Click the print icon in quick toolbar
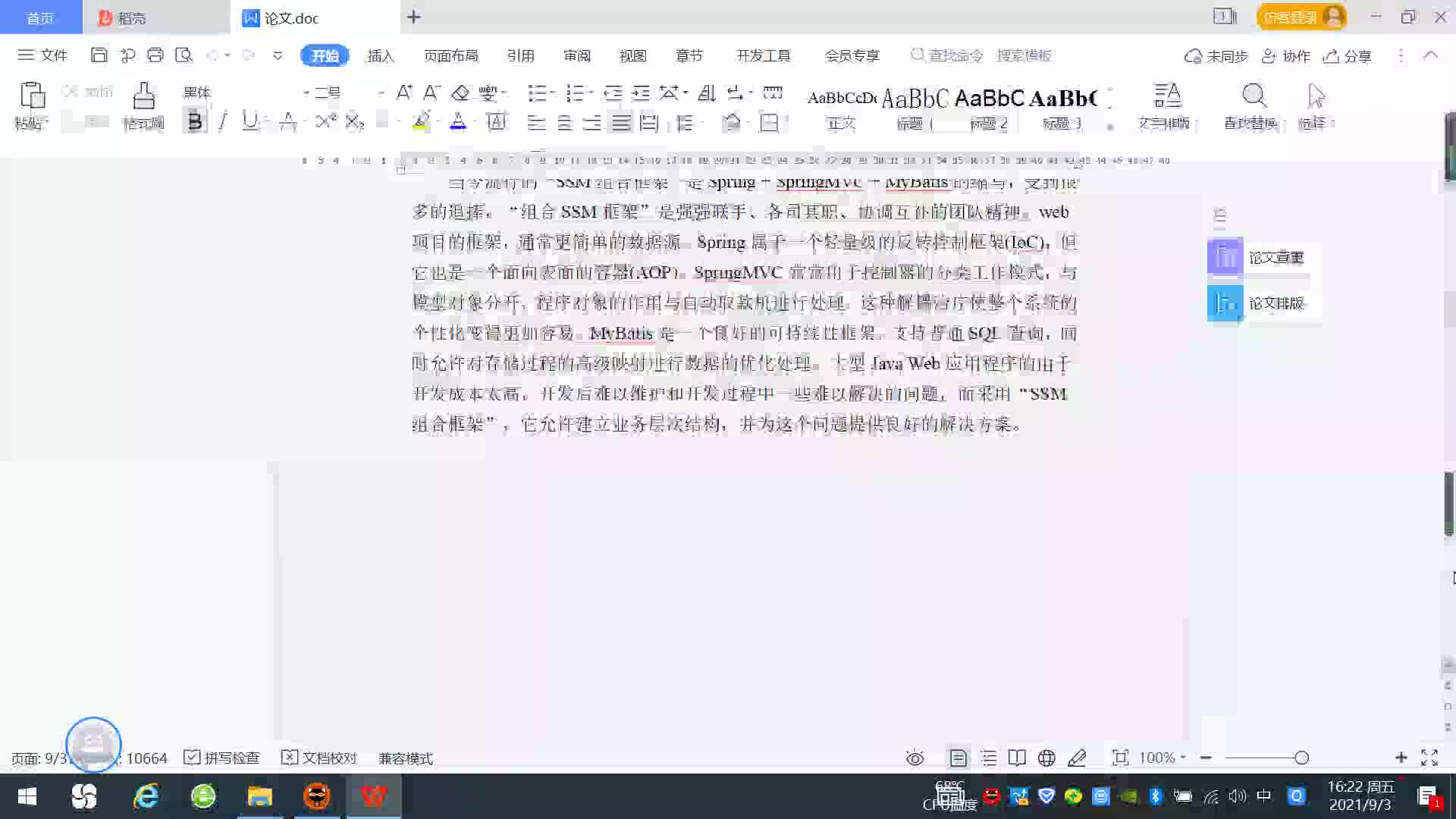 (x=155, y=55)
